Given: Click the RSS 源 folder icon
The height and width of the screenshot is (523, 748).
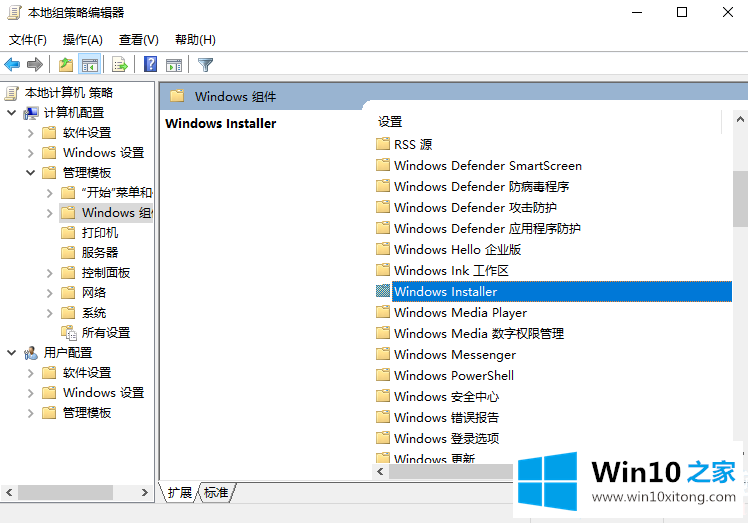Looking at the screenshot, I should (x=383, y=144).
